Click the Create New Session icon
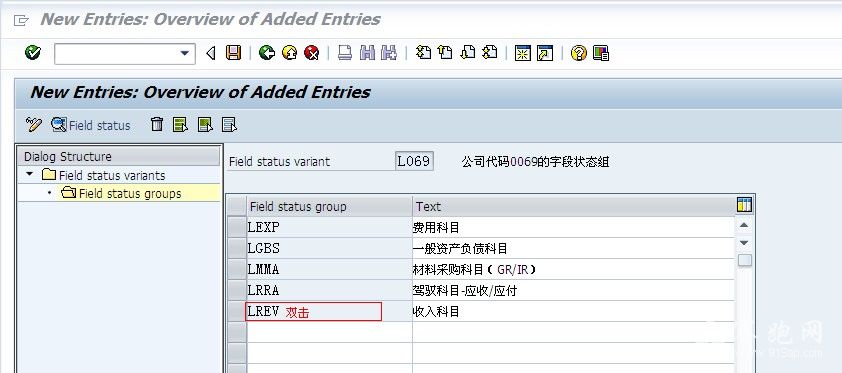 (x=522, y=53)
